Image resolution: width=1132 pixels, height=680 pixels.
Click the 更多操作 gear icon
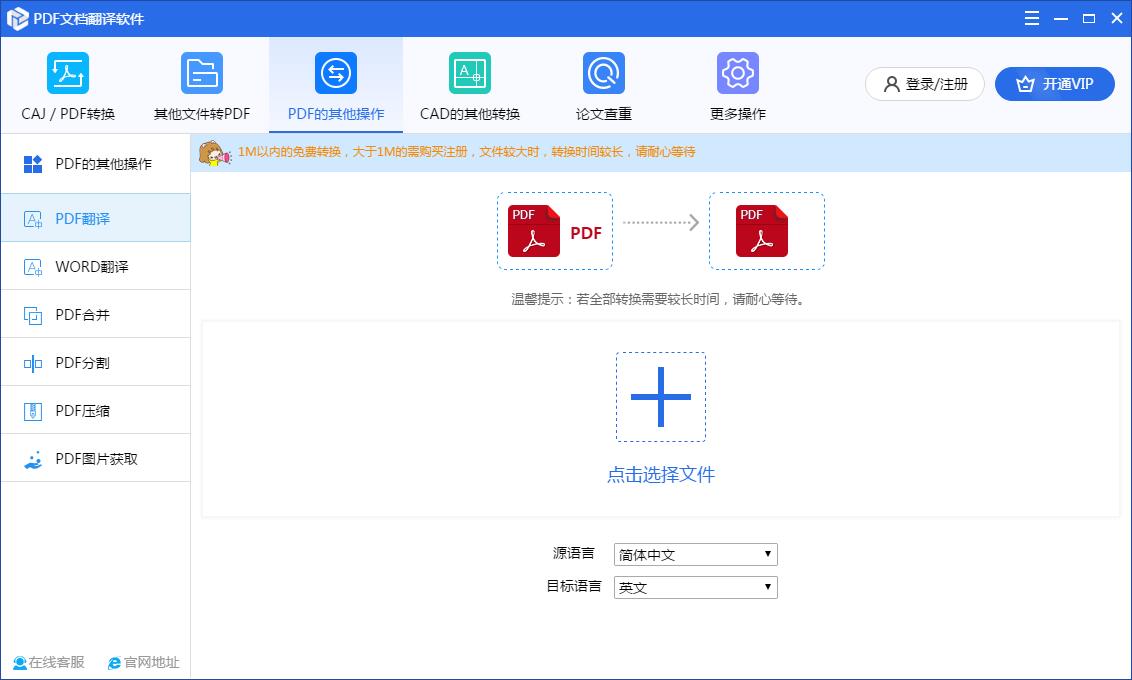737,73
